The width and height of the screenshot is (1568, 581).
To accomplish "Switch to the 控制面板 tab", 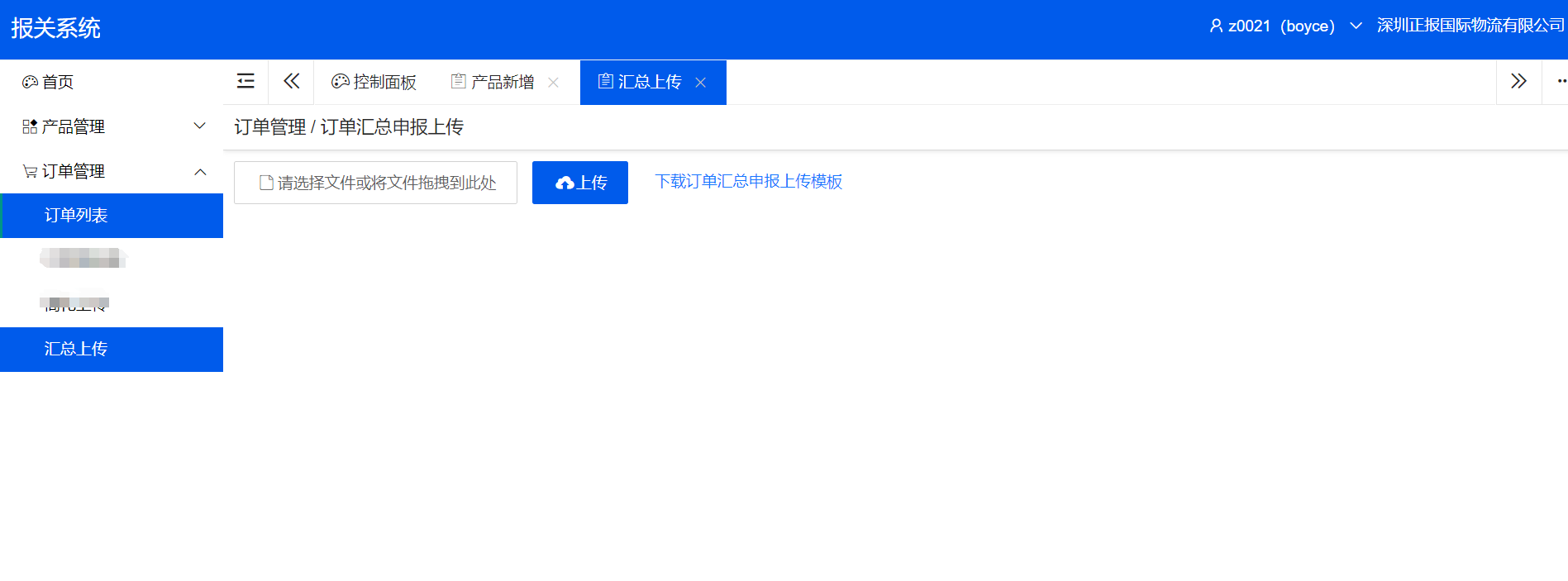I will 374,82.
